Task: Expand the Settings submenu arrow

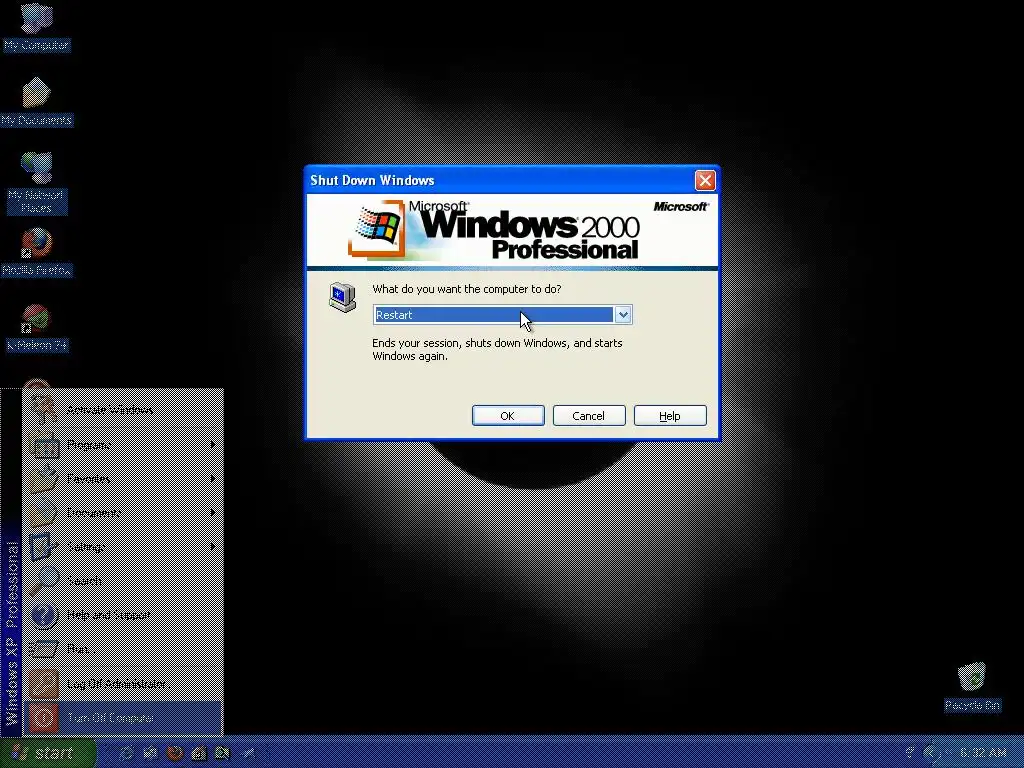Action: point(213,547)
